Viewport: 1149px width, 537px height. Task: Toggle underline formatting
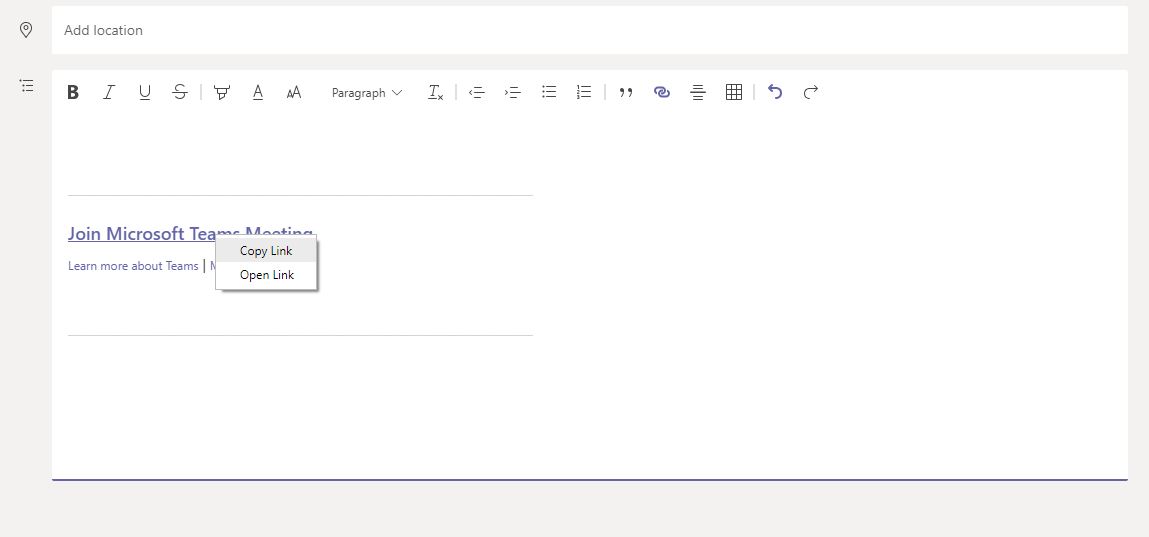click(x=145, y=92)
